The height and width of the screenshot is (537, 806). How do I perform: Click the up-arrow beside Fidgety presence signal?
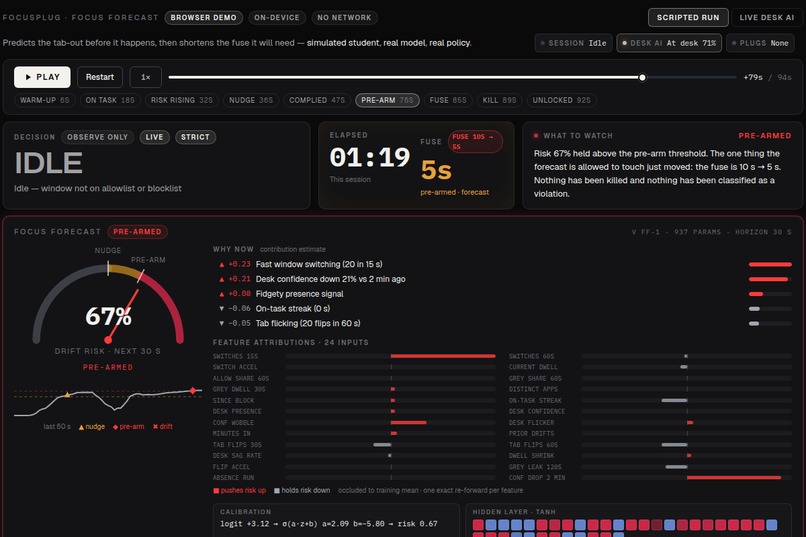coord(222,294)
